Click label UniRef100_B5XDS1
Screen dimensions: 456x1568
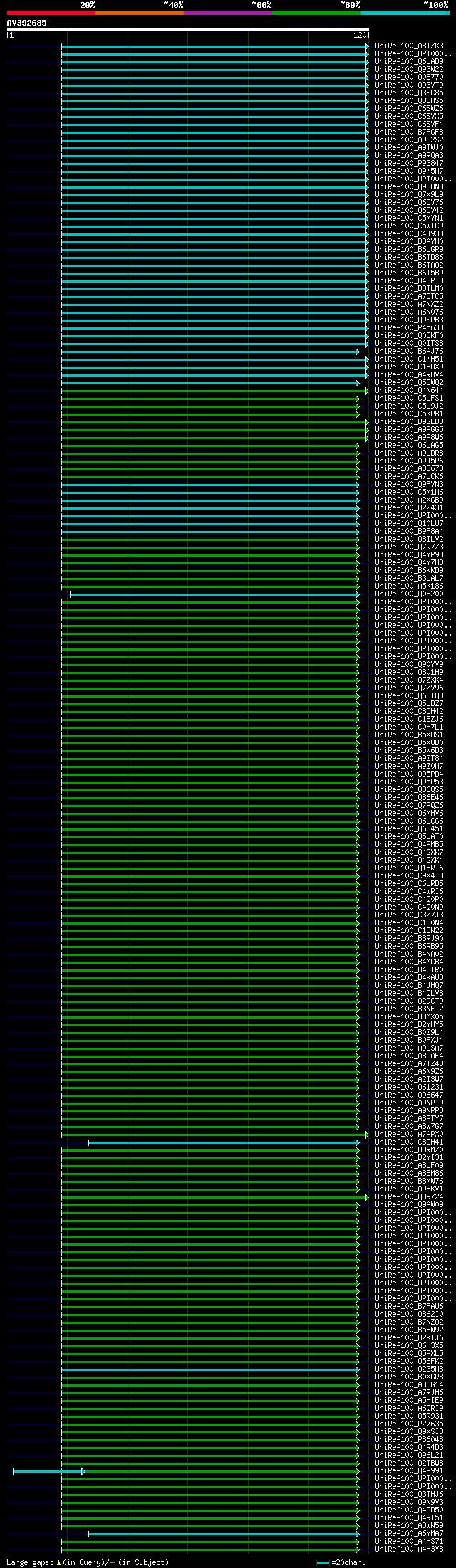[409, 735]
